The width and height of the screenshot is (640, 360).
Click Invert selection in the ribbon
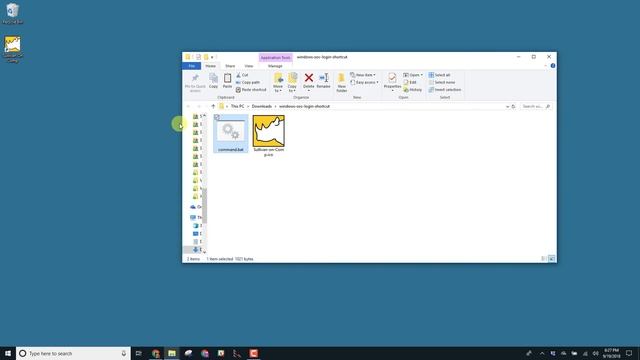point(444,90)
